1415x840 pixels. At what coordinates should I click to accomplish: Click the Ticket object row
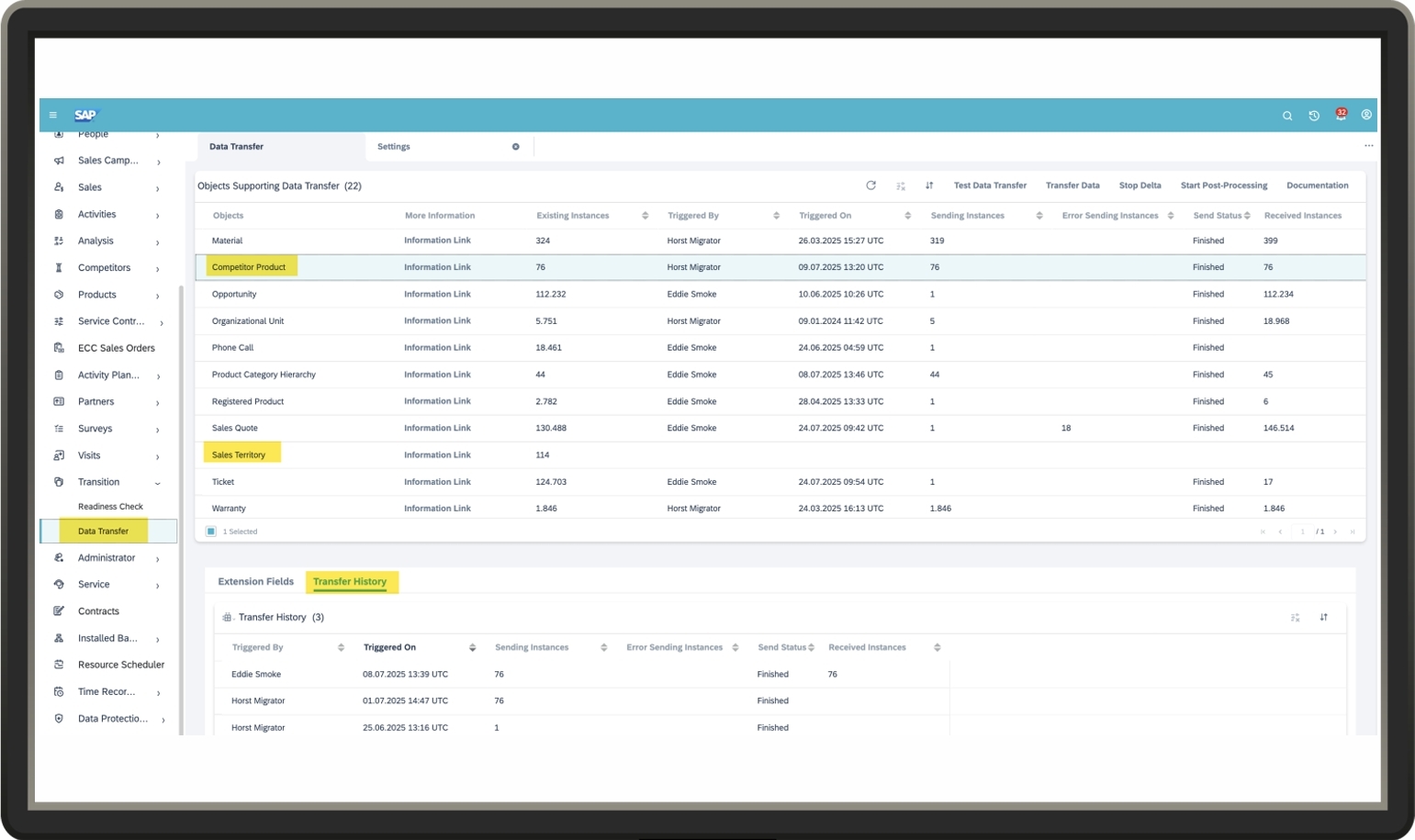point(780,482)
